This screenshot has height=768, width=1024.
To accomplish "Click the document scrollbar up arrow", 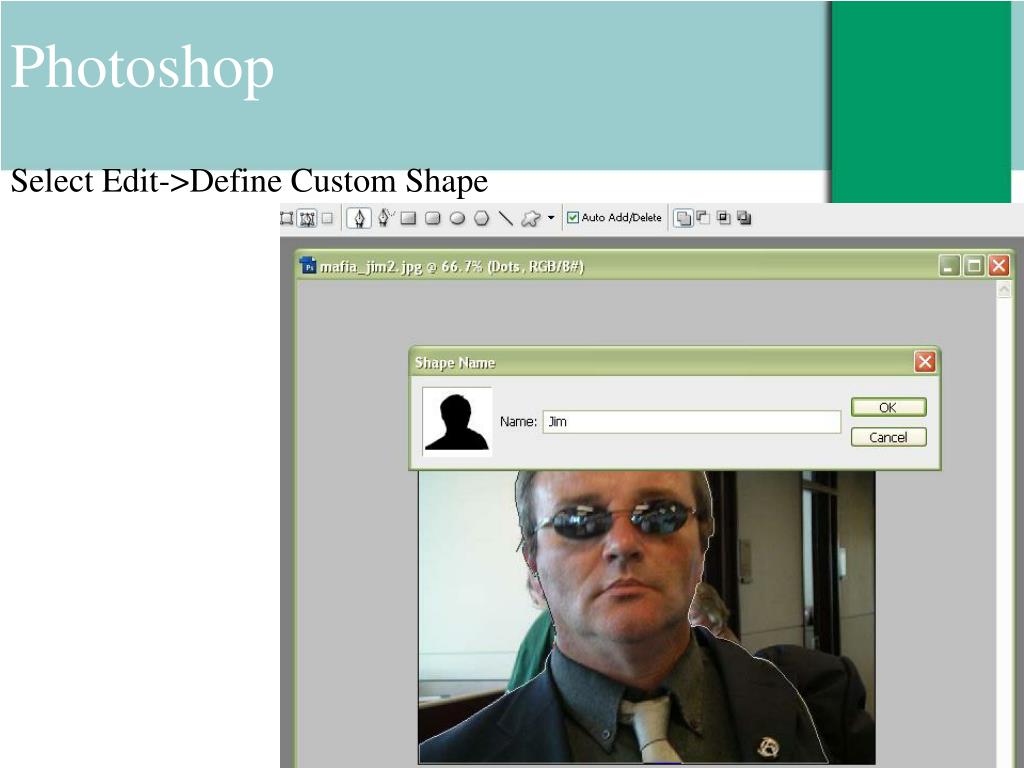I will tap(1004, 289).
